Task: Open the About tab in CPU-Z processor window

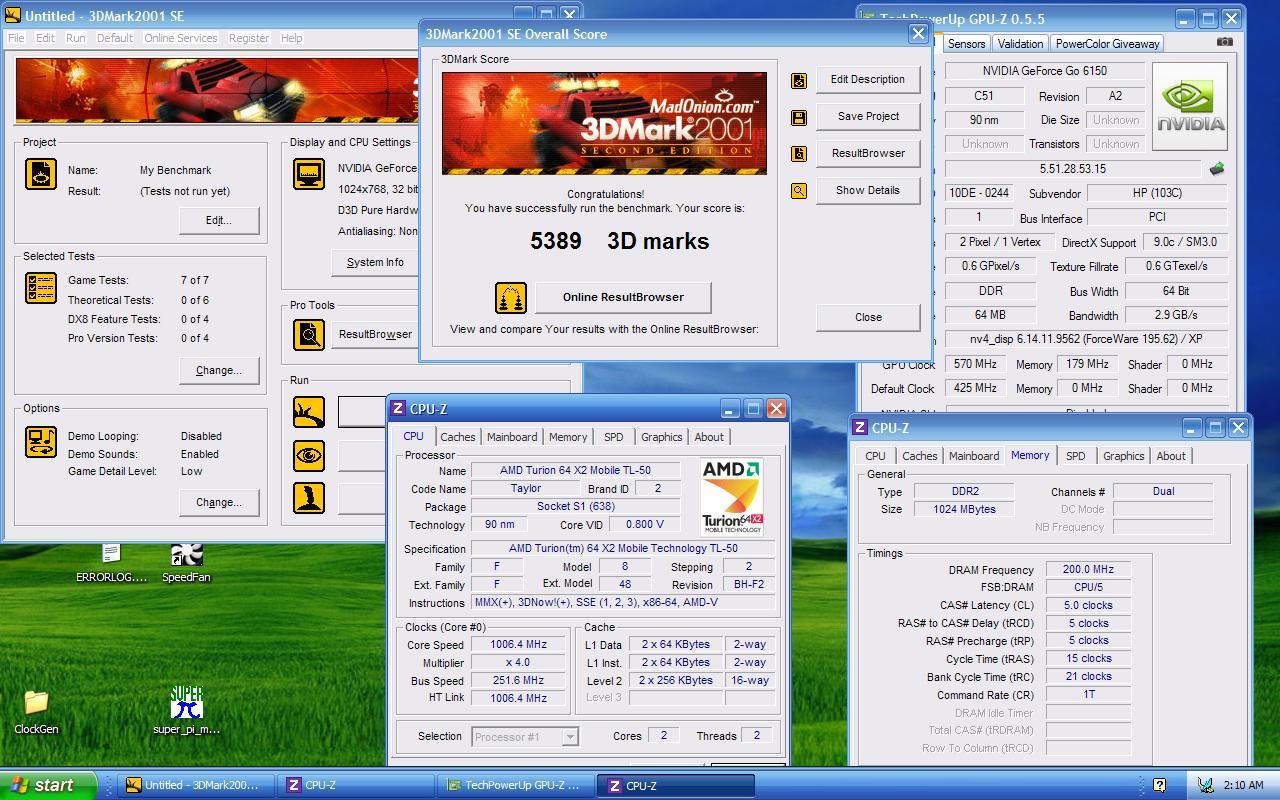Action: point(709,437)
